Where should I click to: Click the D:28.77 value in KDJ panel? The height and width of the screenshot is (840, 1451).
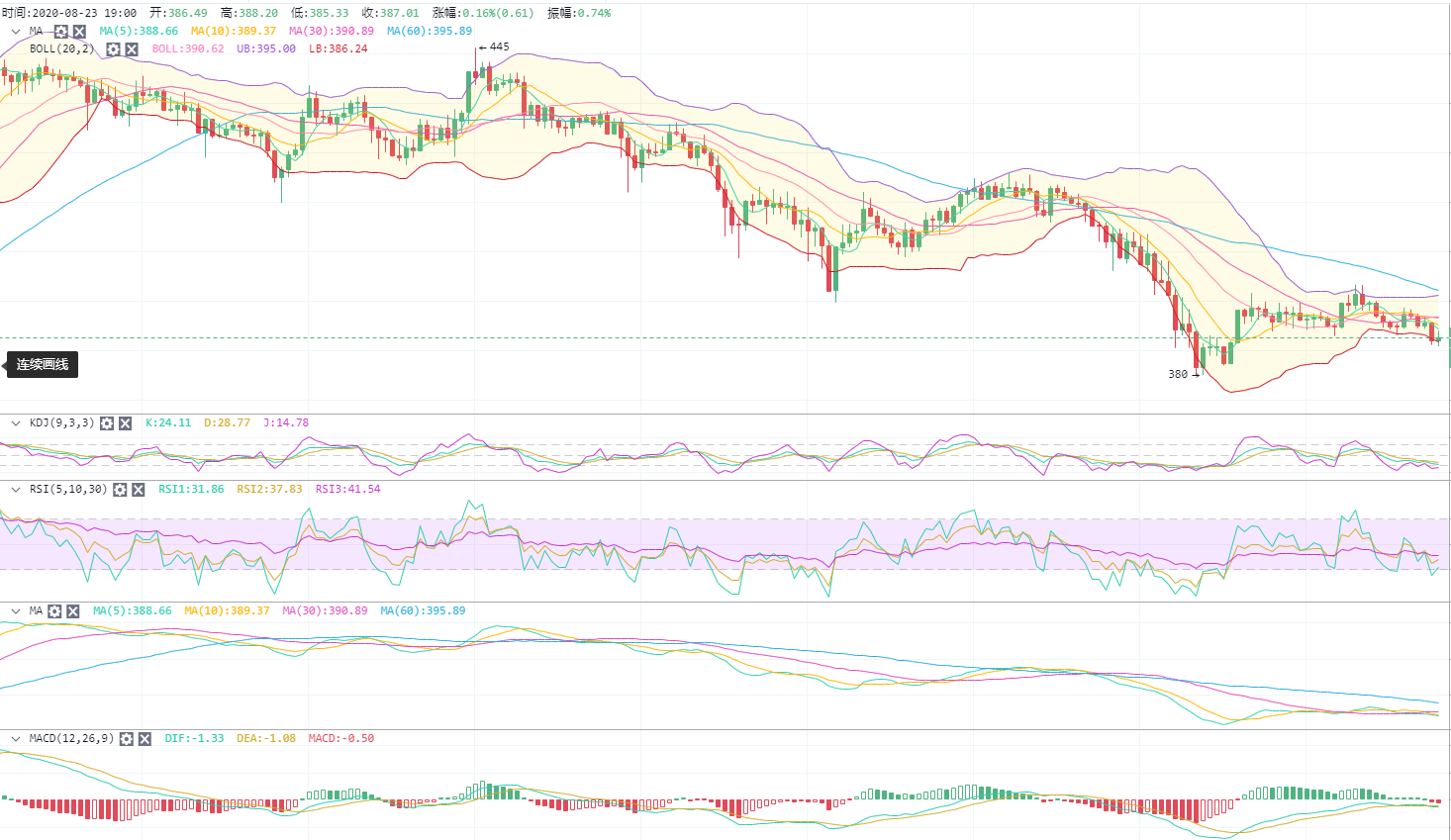[x=227, y=423]
